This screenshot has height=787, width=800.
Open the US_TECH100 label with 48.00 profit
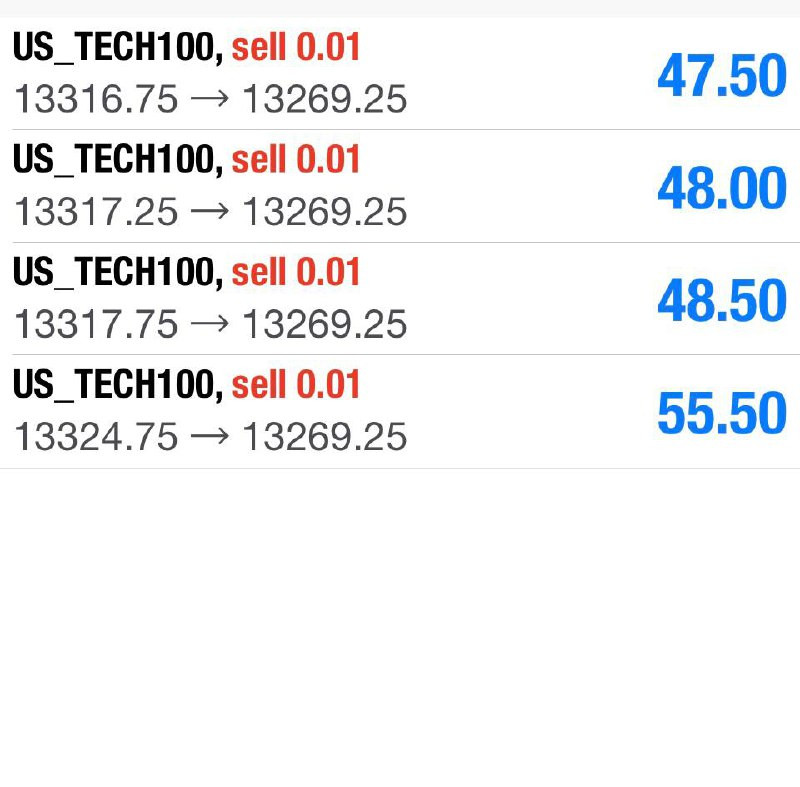click(x=118, y=160)
